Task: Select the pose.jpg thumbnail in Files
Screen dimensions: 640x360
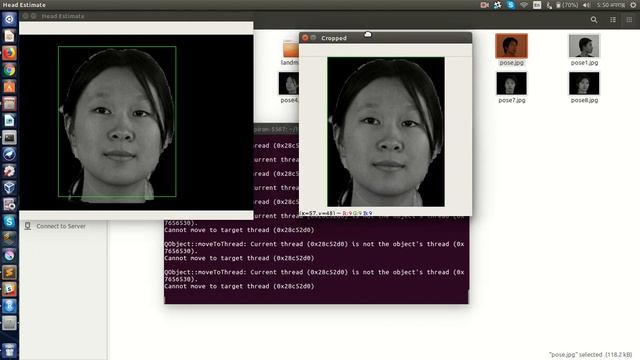Action: tap(511, 46)
